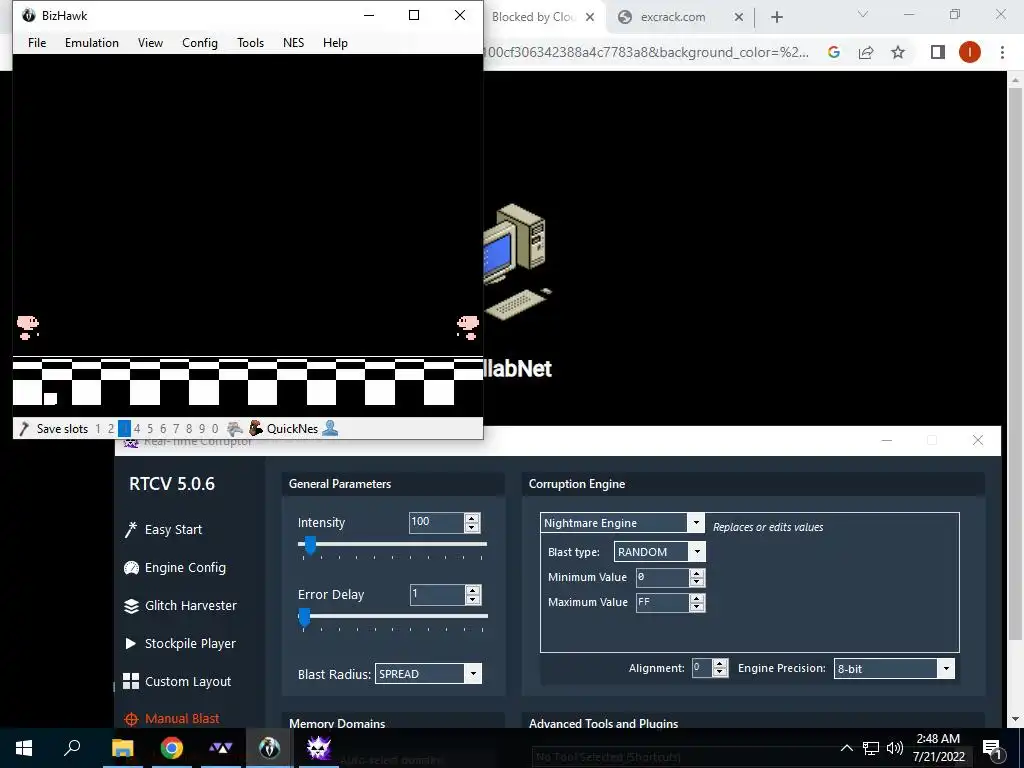Open the Tools menu in BizHawk
Screen dimensions: 1024x768
click(x=250, y=42)
